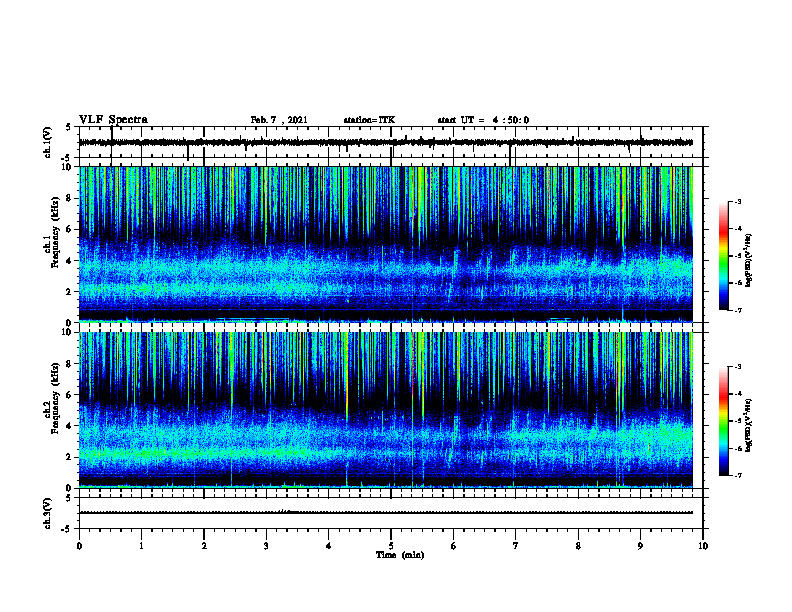The image size is (792, 612).
Task: Click time axis tick label "3"
Action: [266, 546]
